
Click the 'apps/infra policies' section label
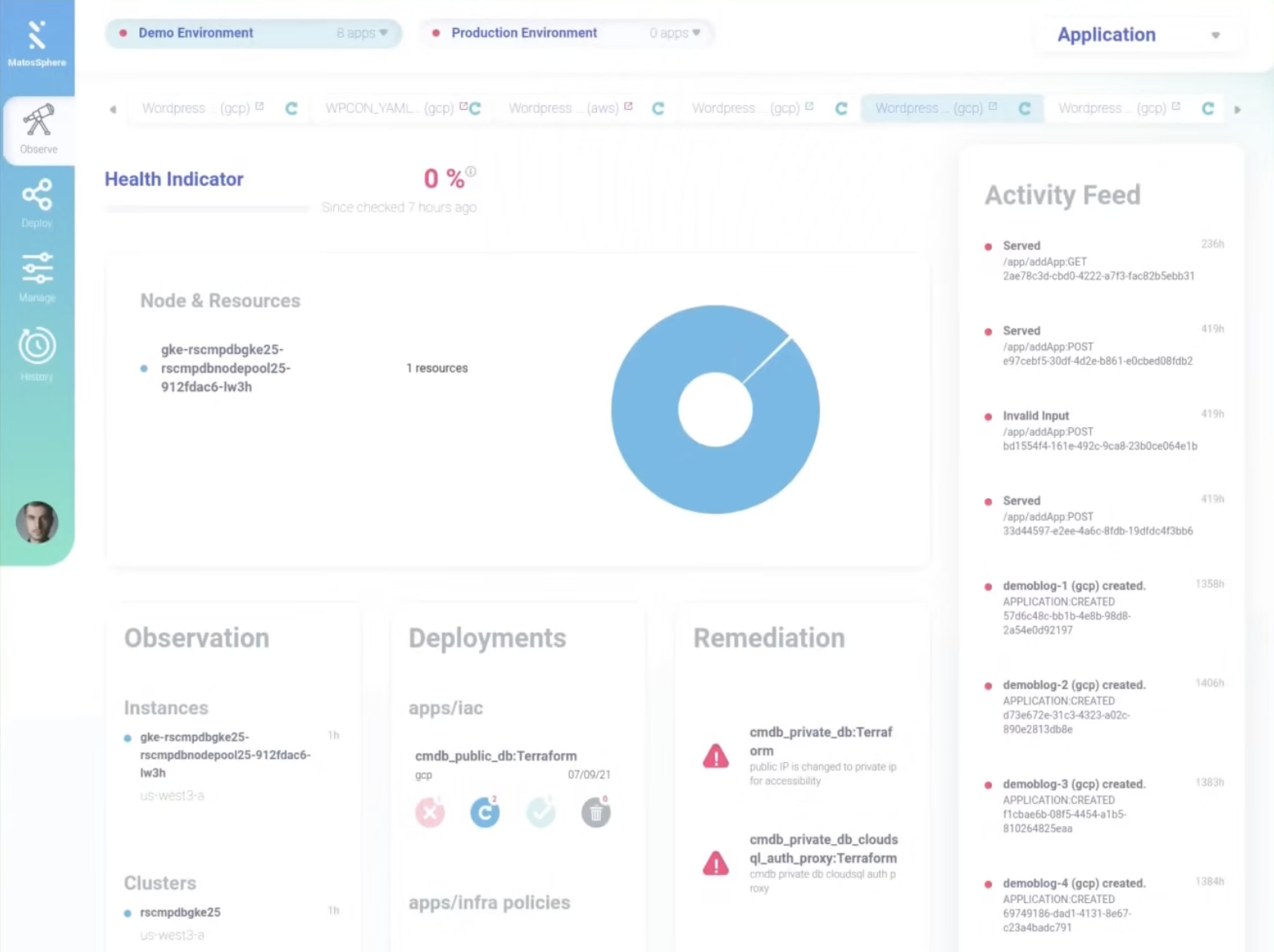click(x=490, y=903)
